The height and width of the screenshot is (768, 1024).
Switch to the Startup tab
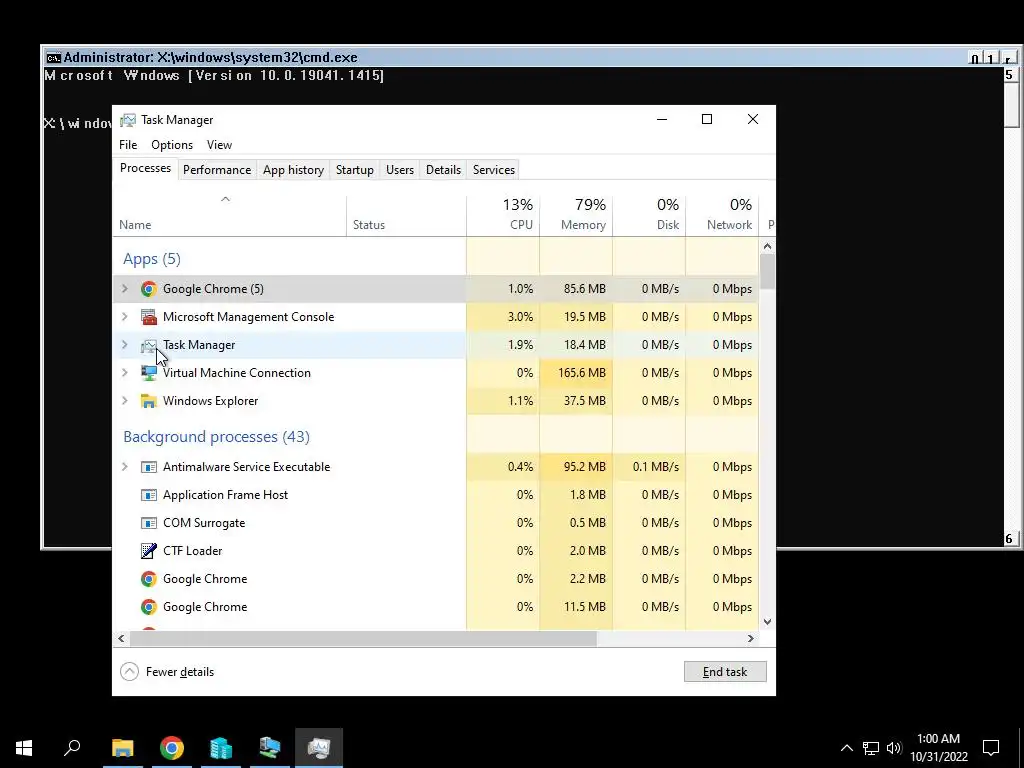click(x=355, y=170)
